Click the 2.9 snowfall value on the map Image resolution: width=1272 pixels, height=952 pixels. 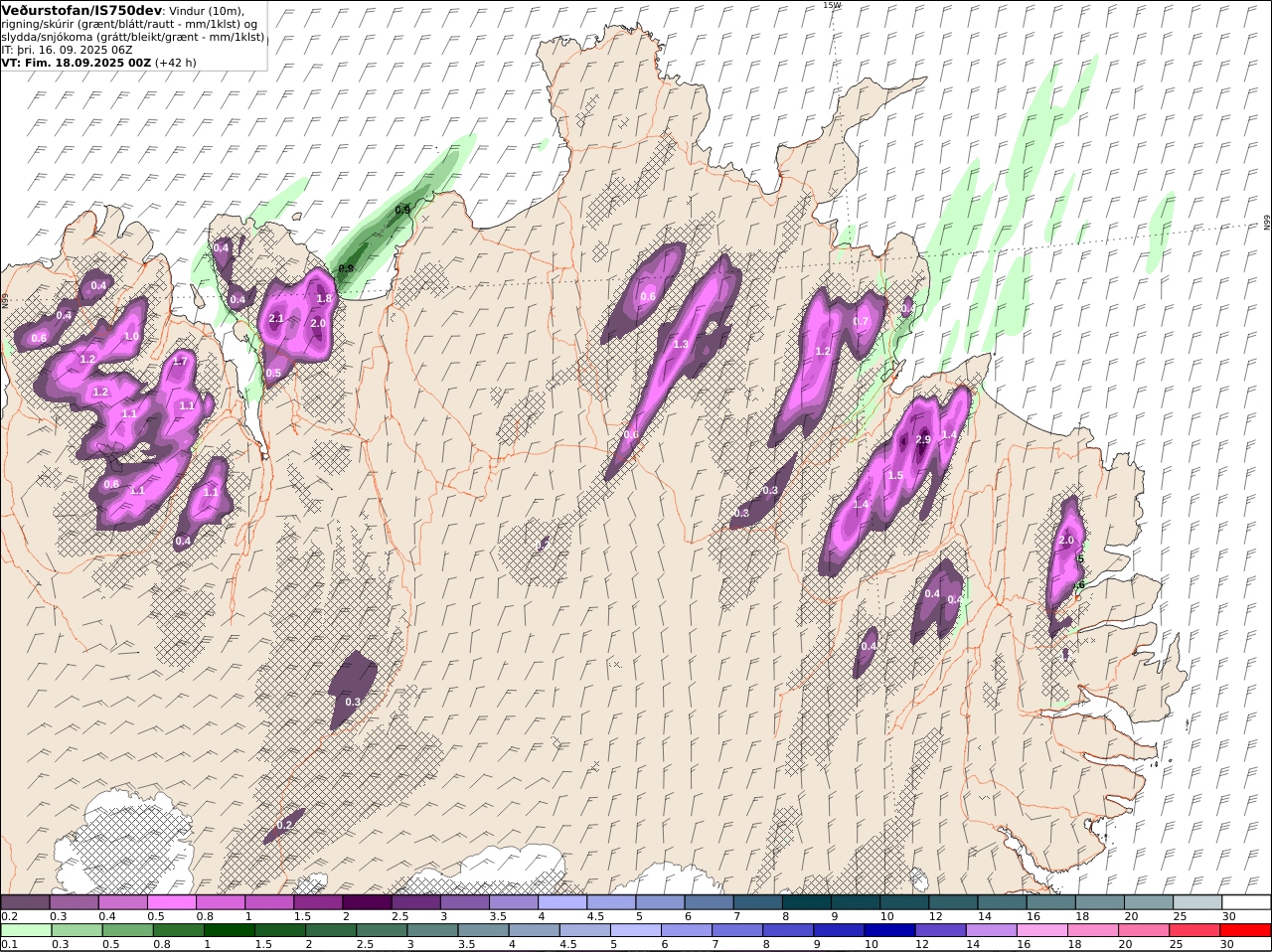tap(922, 440)
